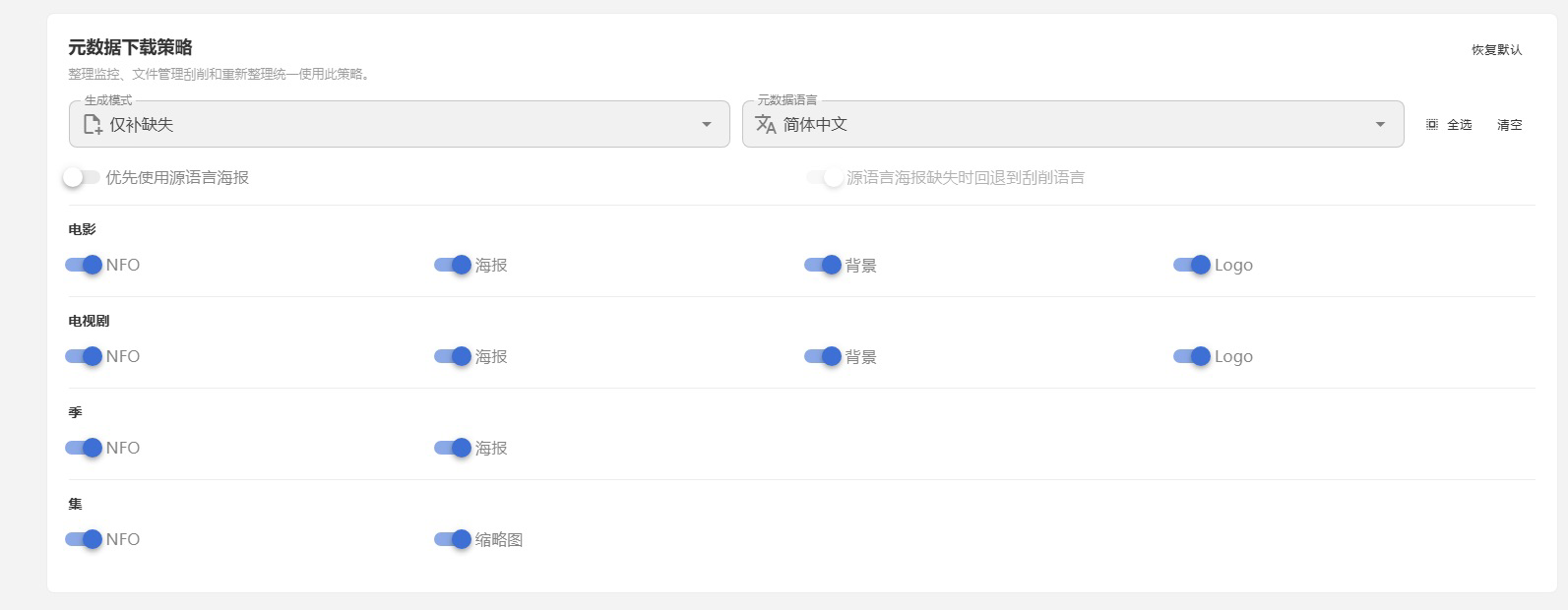Switch off Logo under 电影
This screenshot has height=610, width=1568.
pos(1192,265)
